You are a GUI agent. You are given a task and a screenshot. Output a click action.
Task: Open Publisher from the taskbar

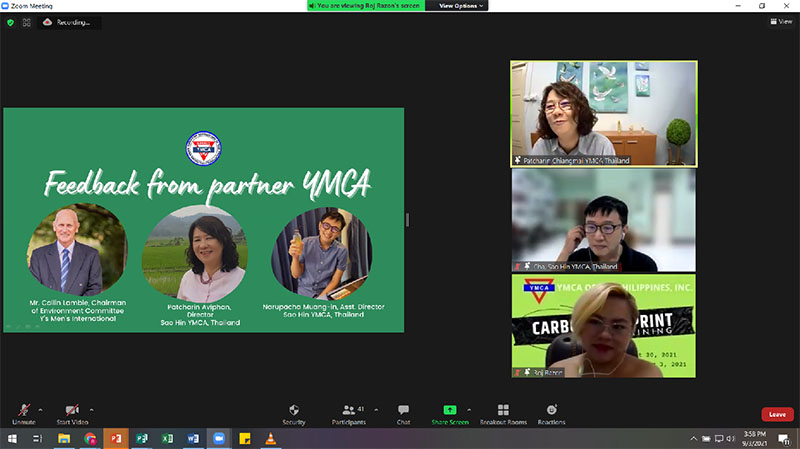(x=142, y=438)
